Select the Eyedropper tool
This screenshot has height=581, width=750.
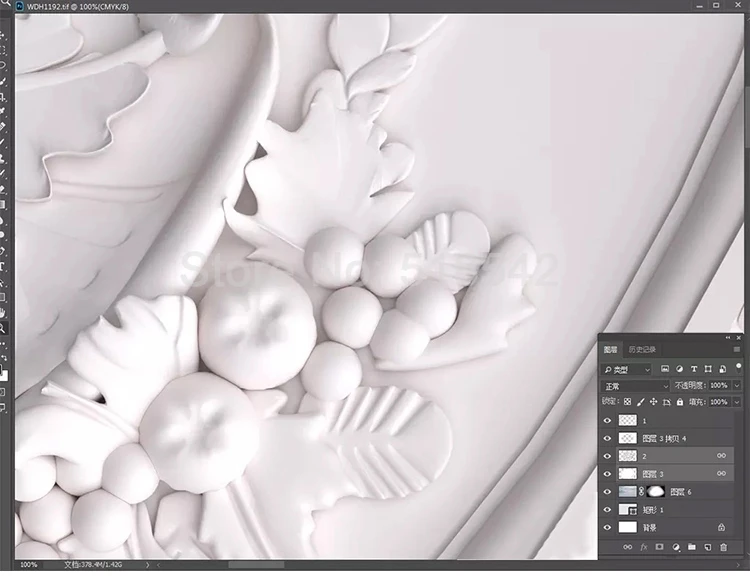tap(2, 111)
